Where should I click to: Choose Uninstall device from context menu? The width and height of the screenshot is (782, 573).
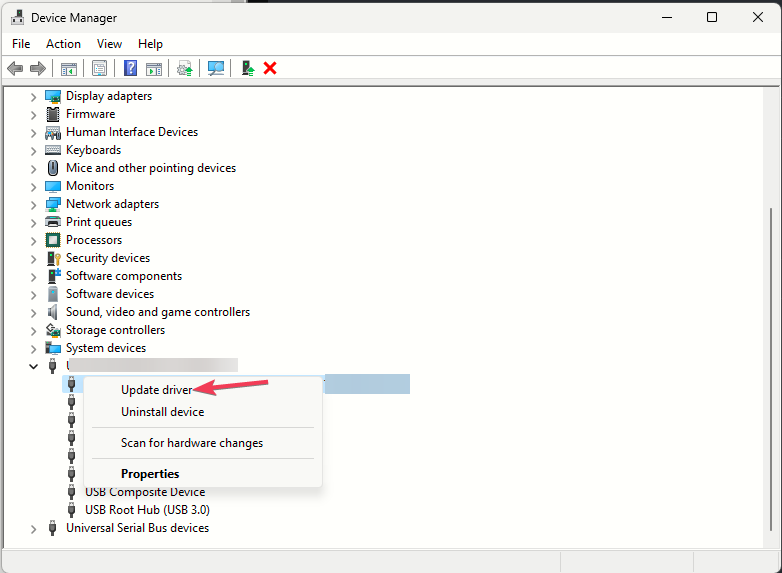(x=203, y=412)
